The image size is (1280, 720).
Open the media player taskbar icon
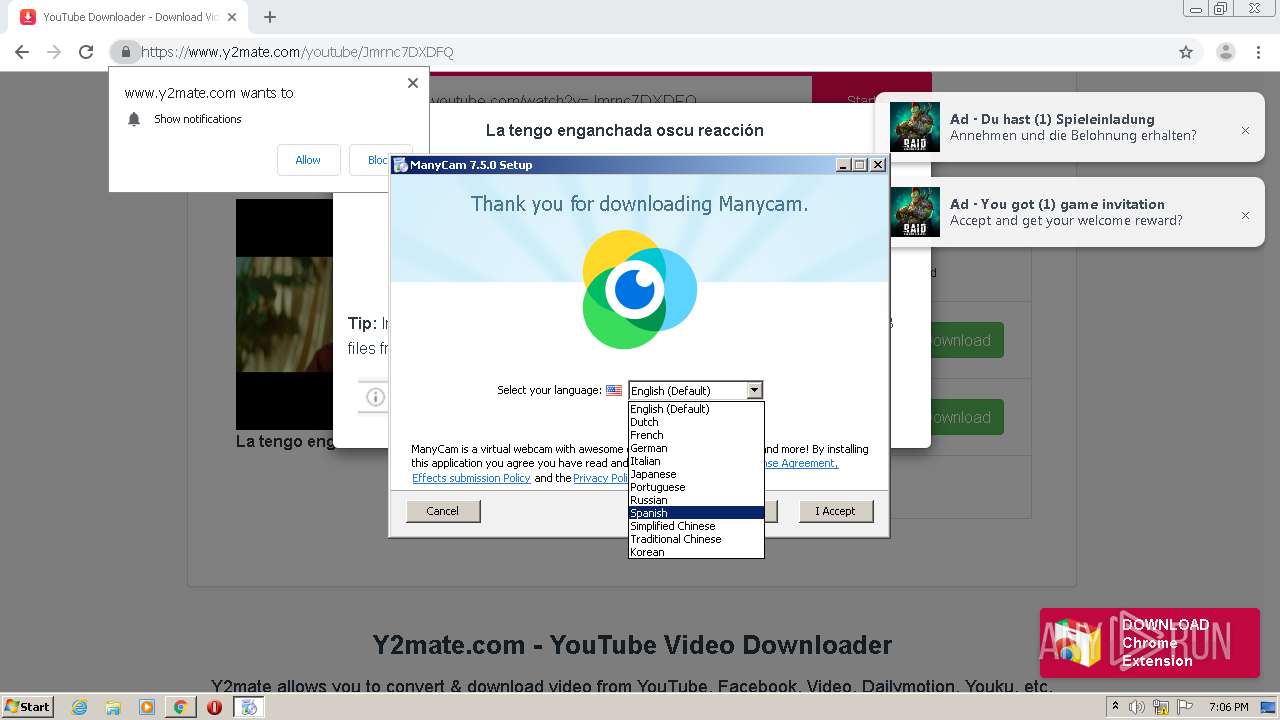tap(147, 707)
